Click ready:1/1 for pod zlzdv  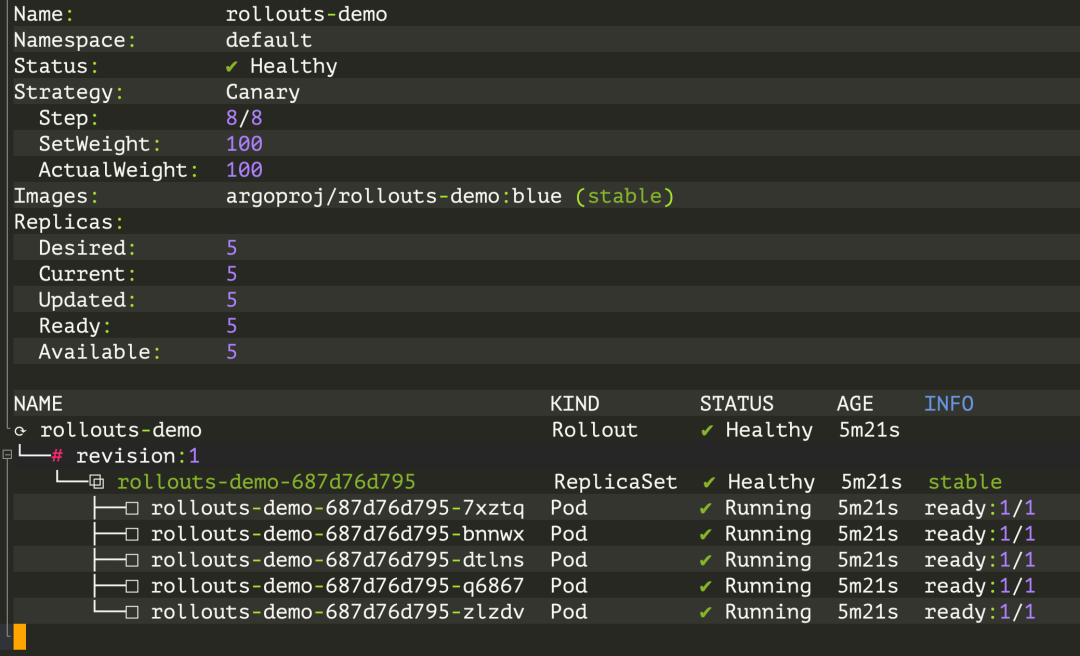[x=979, y=612]
